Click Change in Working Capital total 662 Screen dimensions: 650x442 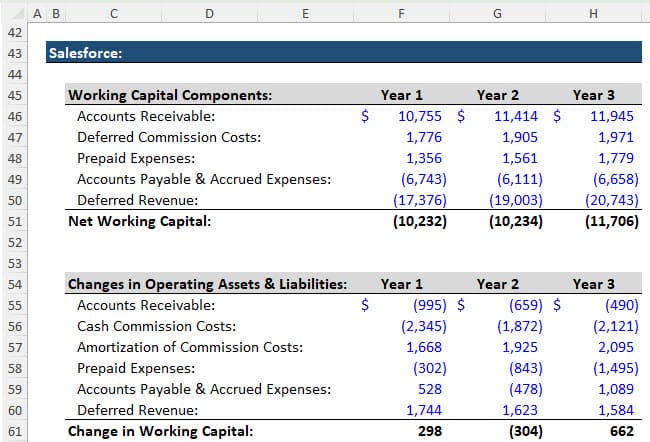(x=622, y=431)
